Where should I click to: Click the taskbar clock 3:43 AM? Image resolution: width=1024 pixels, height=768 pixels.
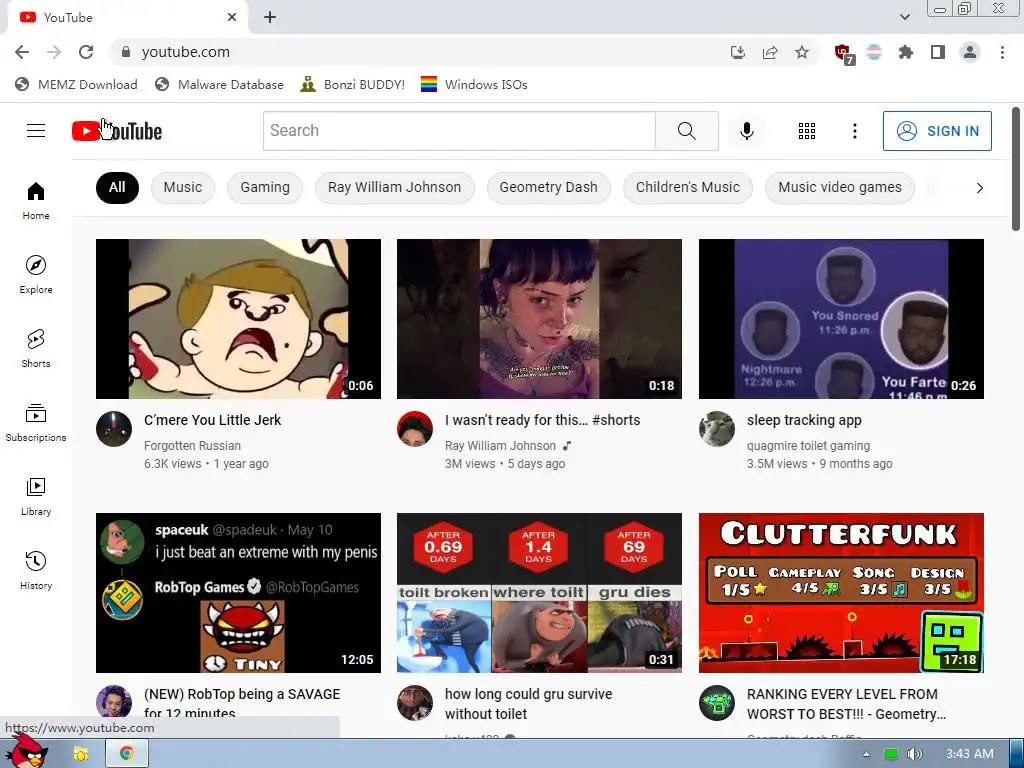click(x=970, y=754)
